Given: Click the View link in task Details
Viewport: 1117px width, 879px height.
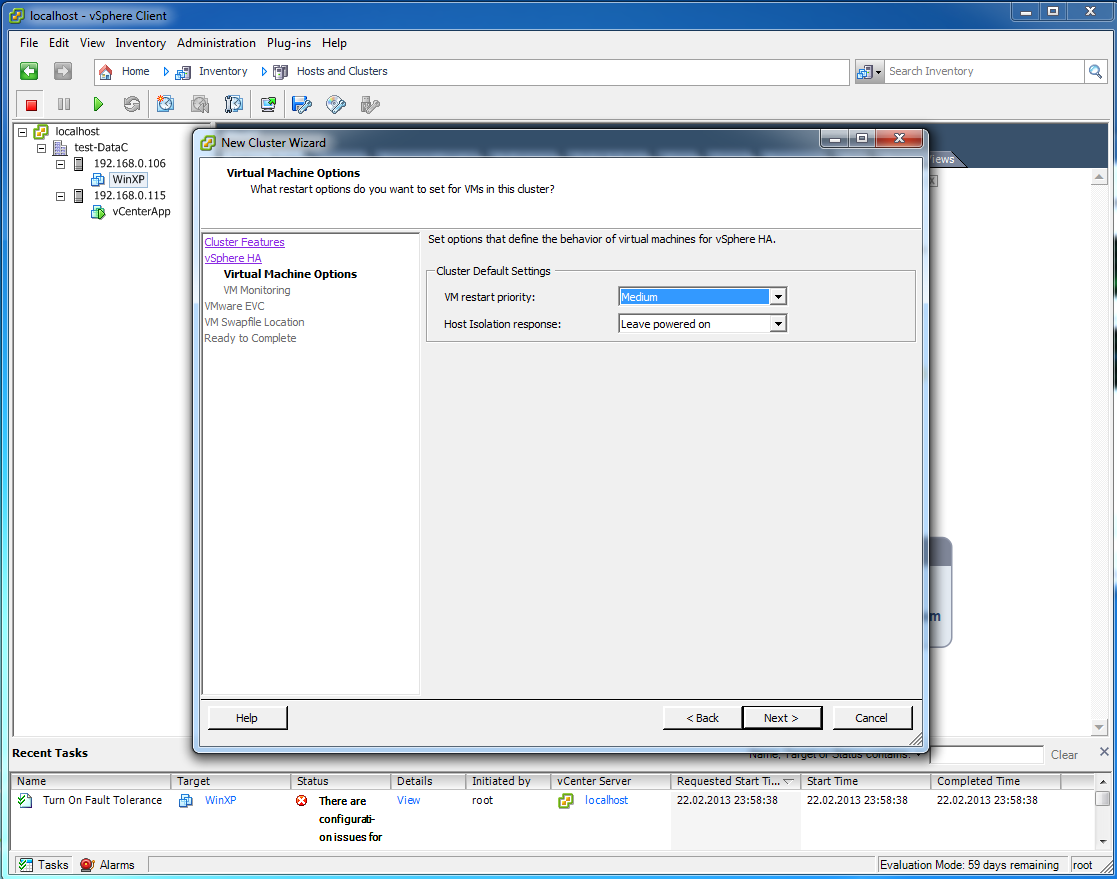Looking at the screenshot, I should click(x=409, y=801).
